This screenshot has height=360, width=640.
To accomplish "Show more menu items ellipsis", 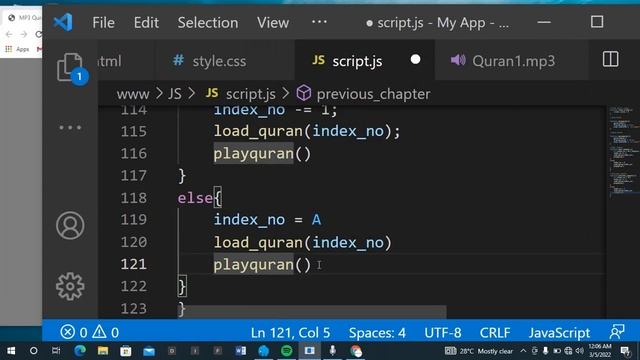I will [319, 22].
